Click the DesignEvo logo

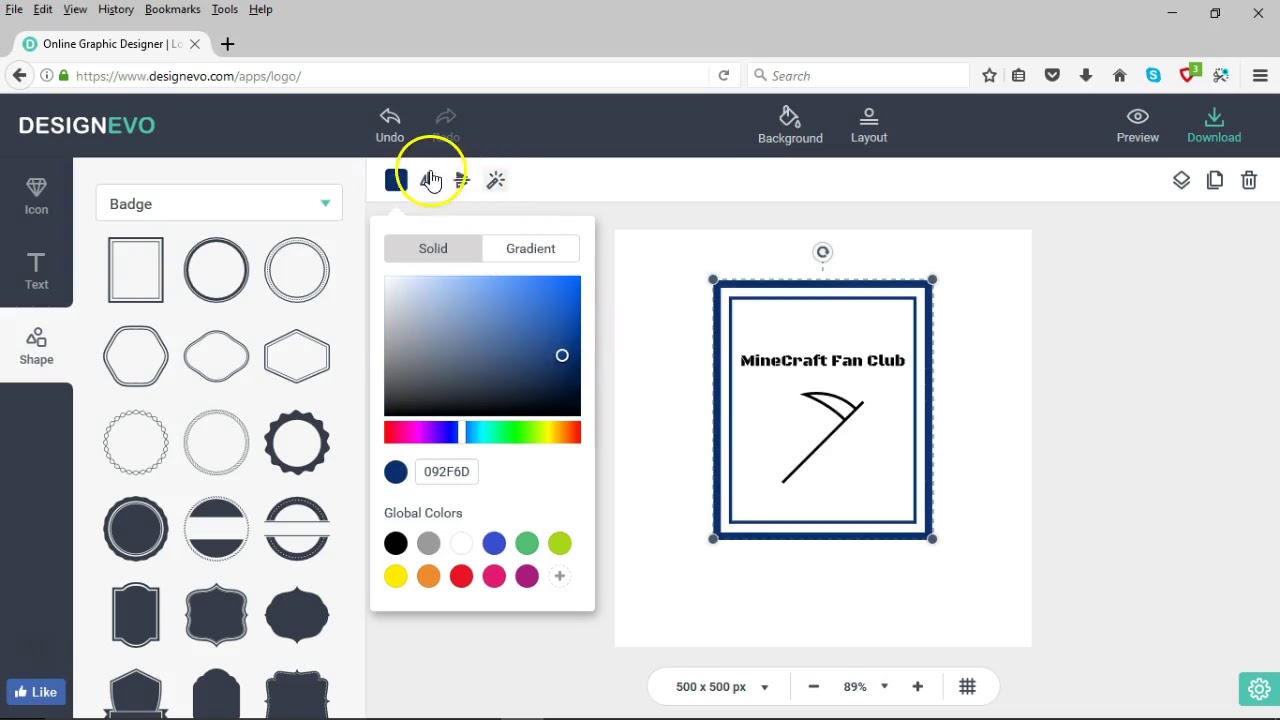87,126
